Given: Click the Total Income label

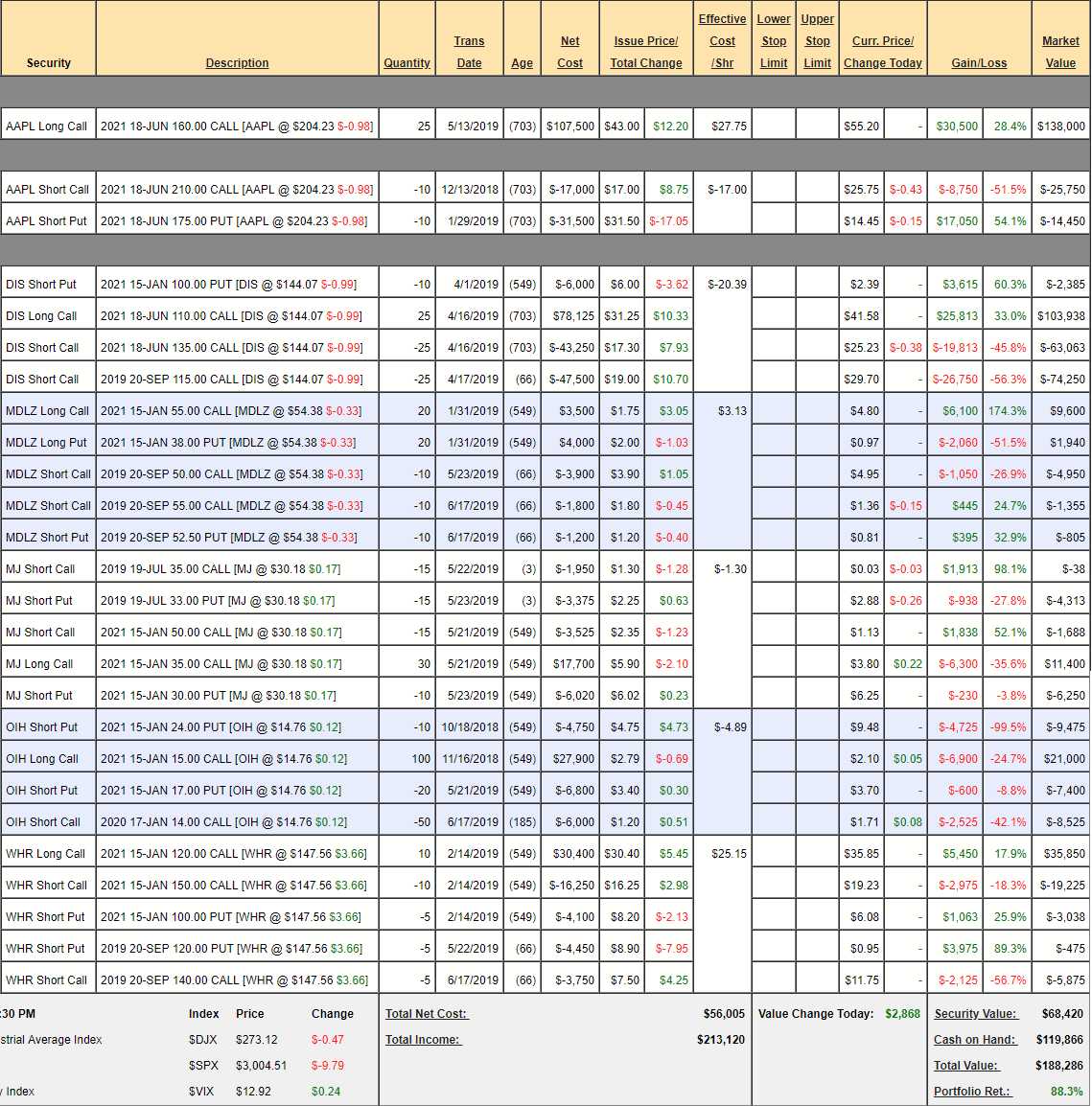Looking at the screenshot, I should (423, 1040).
